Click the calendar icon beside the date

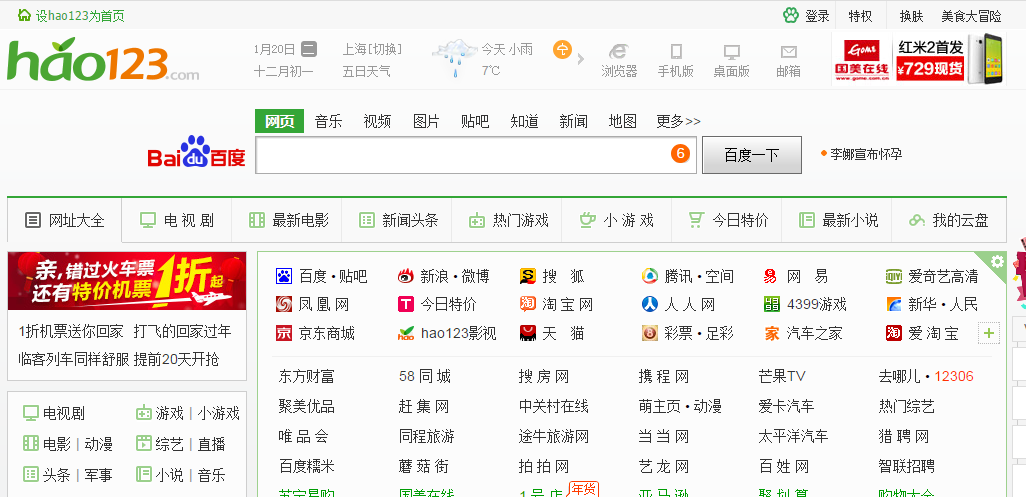[309, 49]
